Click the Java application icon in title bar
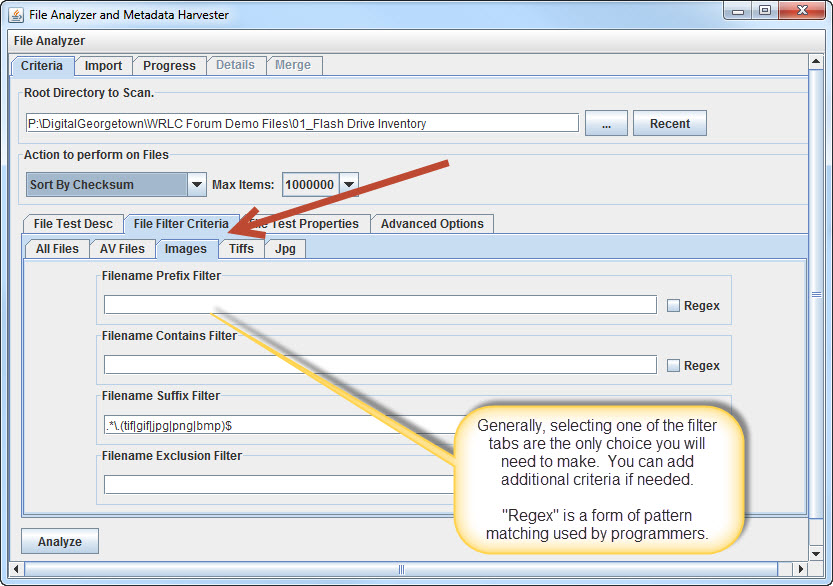 point(16,15)
